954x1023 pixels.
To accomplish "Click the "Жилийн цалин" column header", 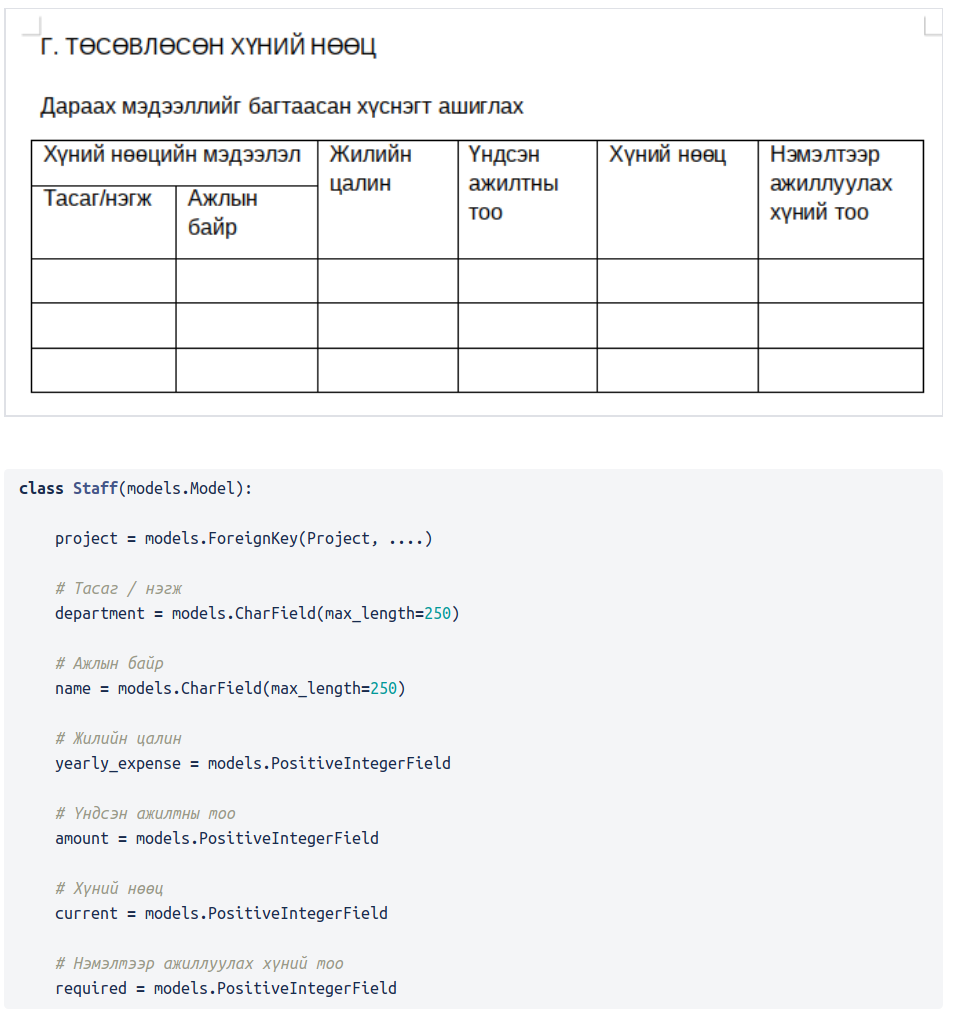I will click(371, 169).
